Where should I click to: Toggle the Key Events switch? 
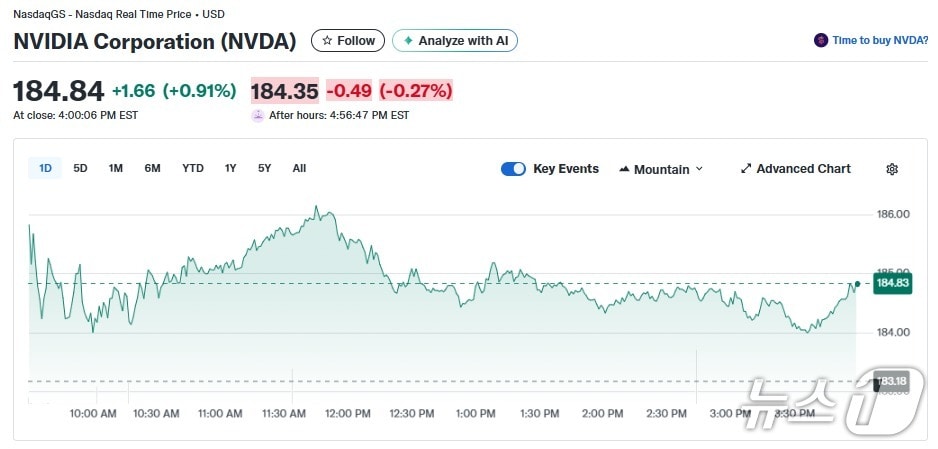(513, 169)
